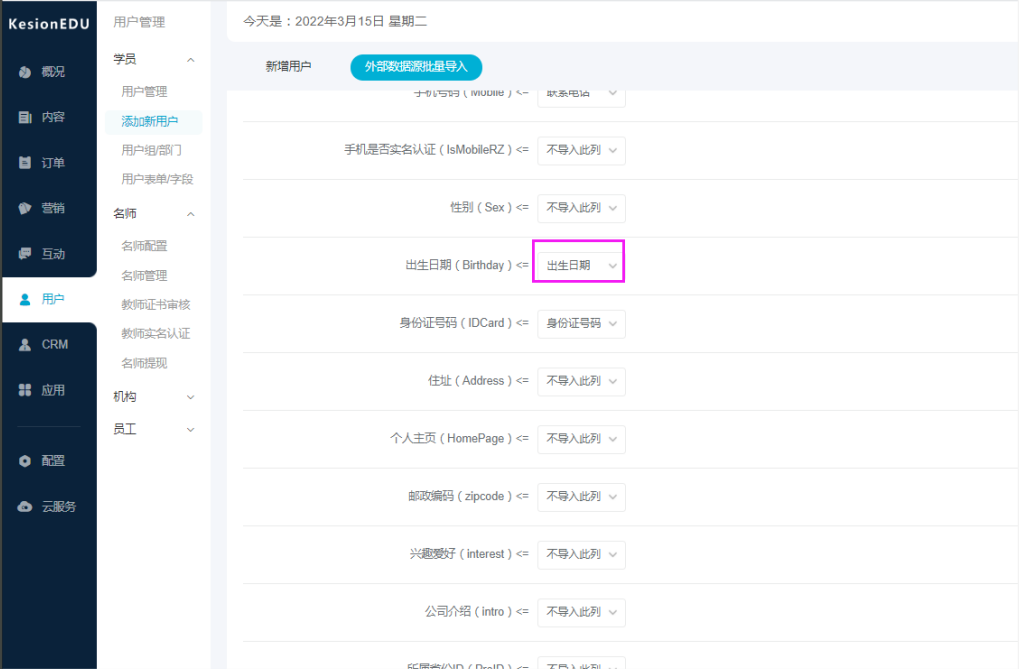Select the 订单 orders icon
This screenshot has height=669, width=1019.
[26, 163]
